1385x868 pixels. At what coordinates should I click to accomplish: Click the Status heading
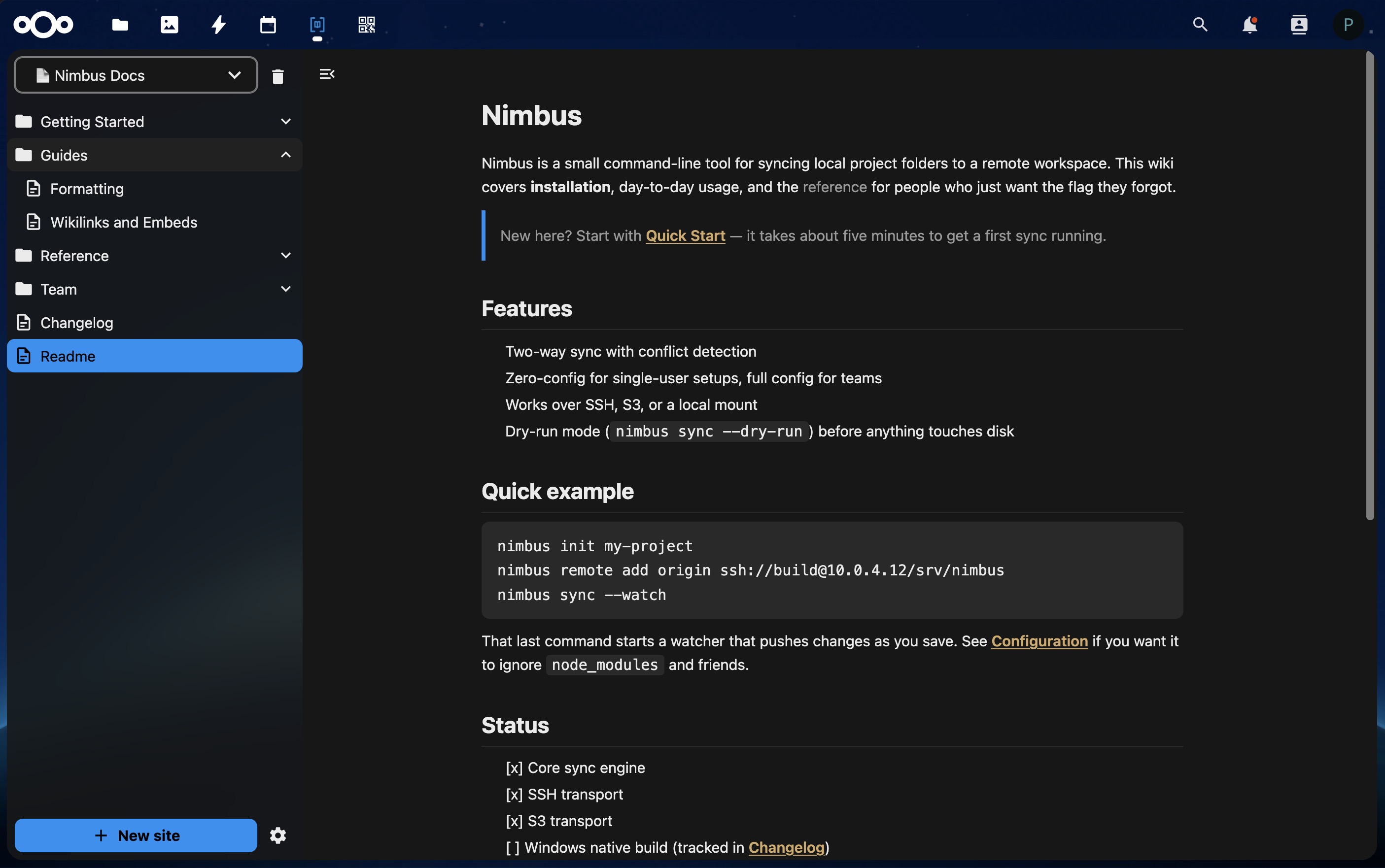tap(515, 725)
